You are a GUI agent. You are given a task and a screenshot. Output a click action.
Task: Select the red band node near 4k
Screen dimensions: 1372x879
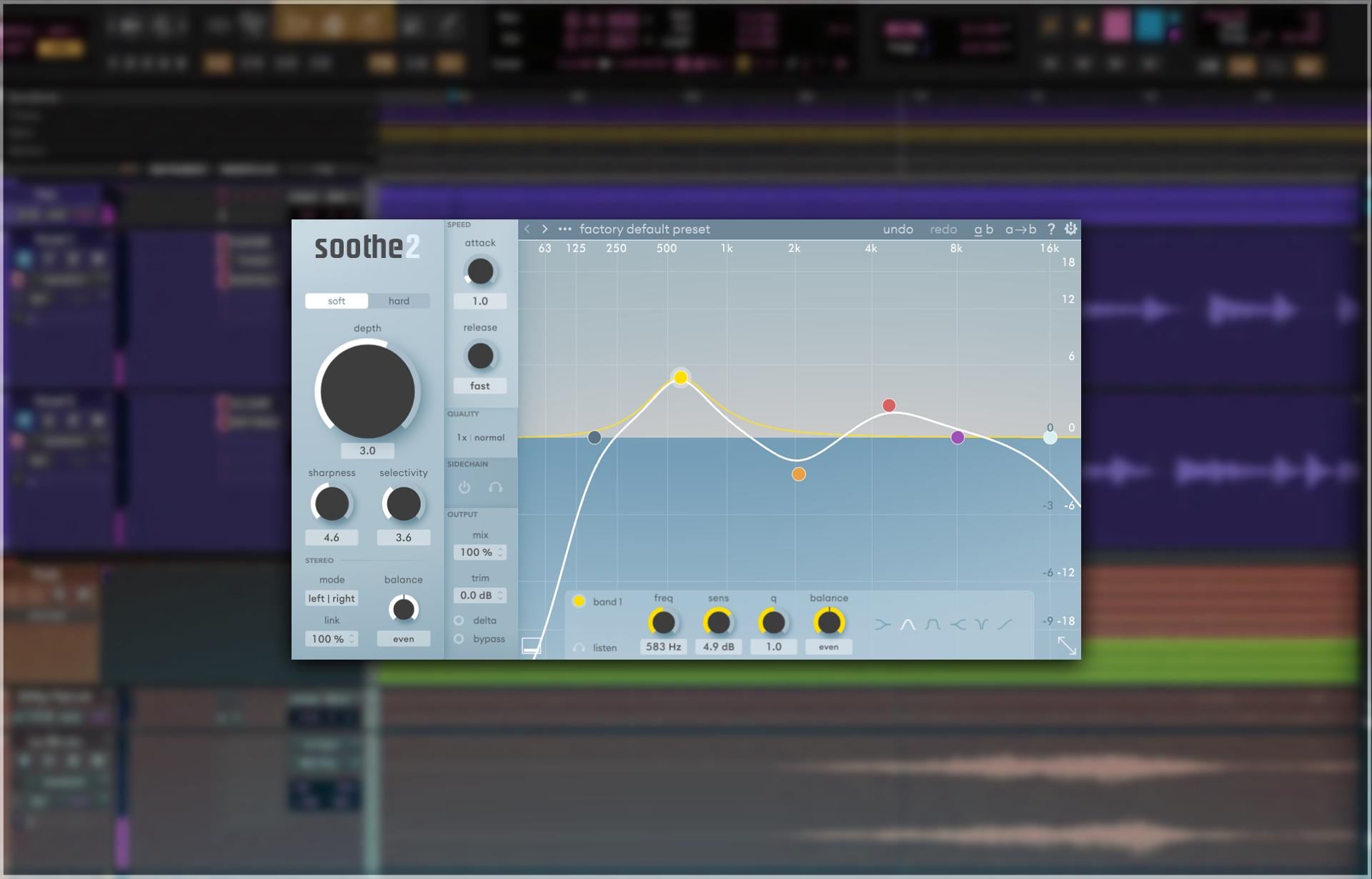(x=889, y=406)
